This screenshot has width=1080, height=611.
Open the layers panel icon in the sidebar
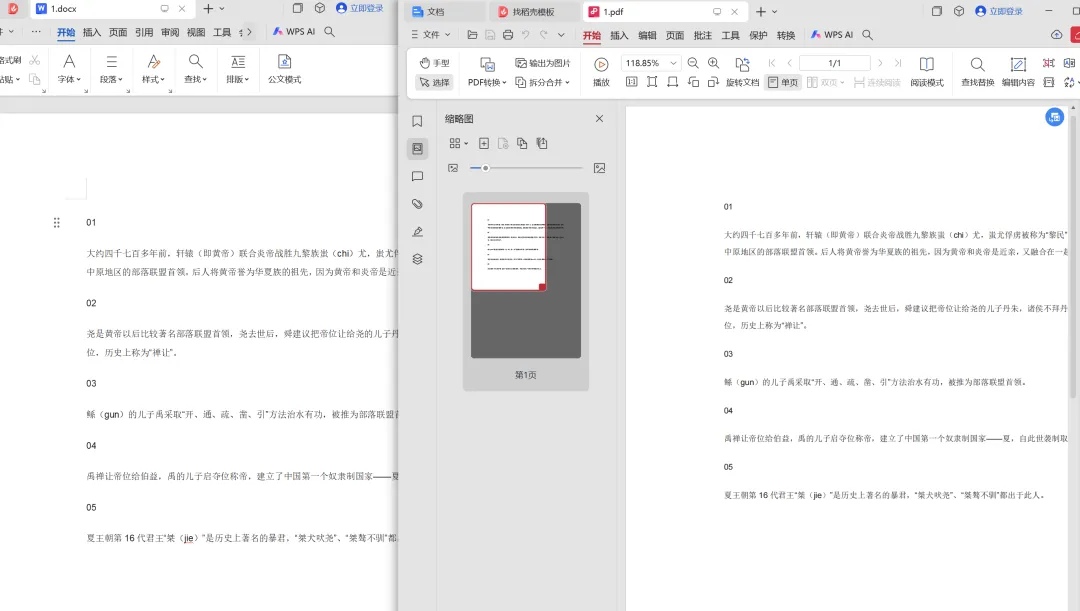click(x=417, y=259)
